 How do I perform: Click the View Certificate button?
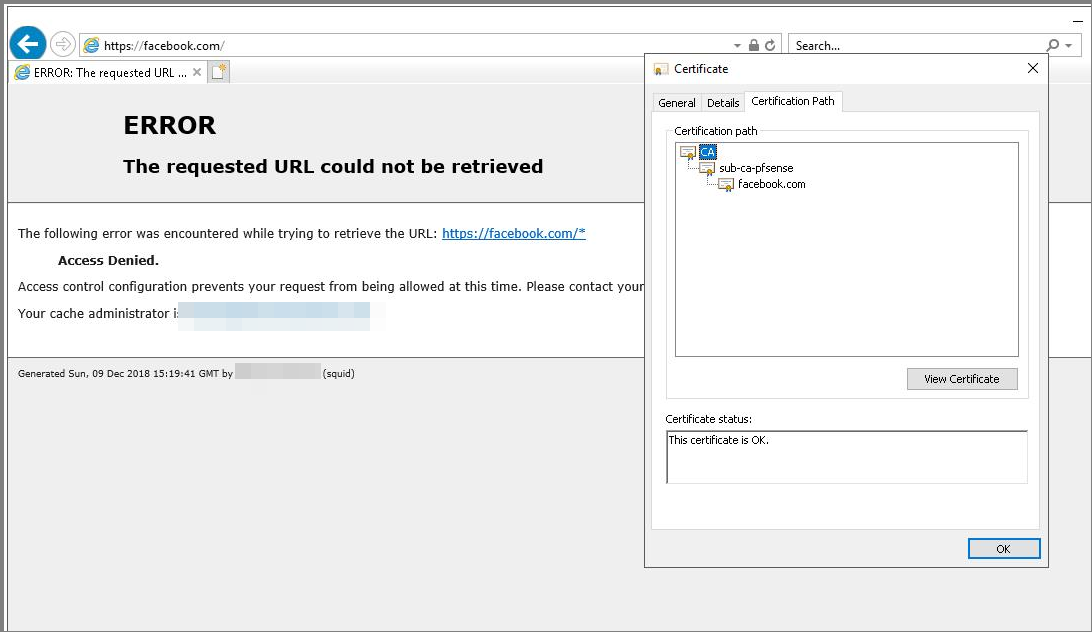(962, 379)
